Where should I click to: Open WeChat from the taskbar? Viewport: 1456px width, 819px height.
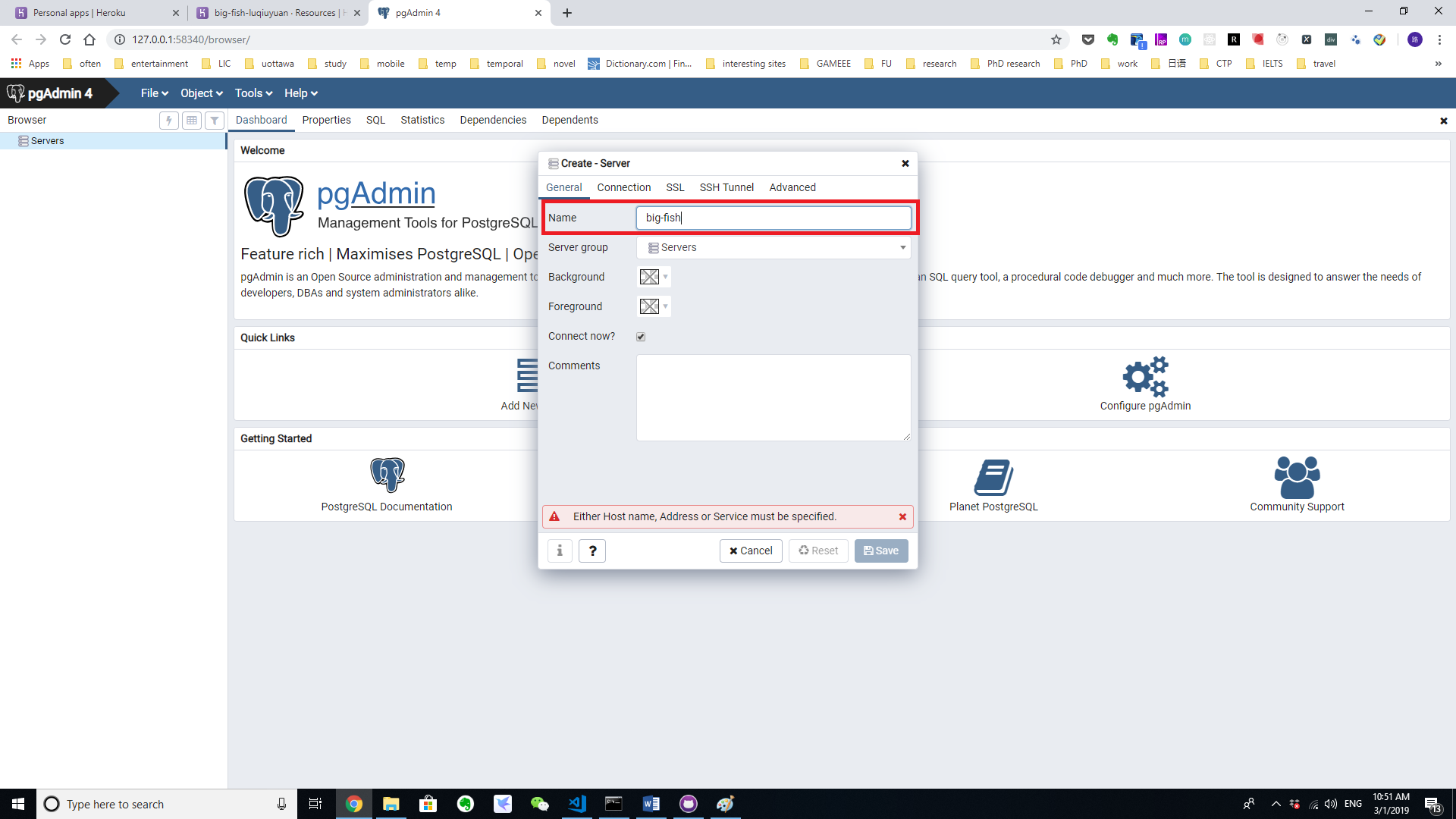[539, 804]
